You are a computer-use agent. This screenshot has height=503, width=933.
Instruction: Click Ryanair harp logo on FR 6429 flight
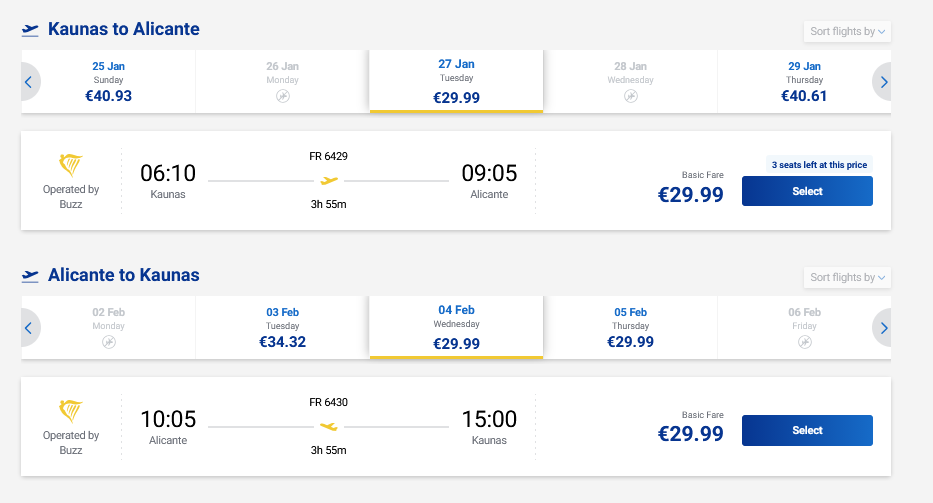coord(71,166)
